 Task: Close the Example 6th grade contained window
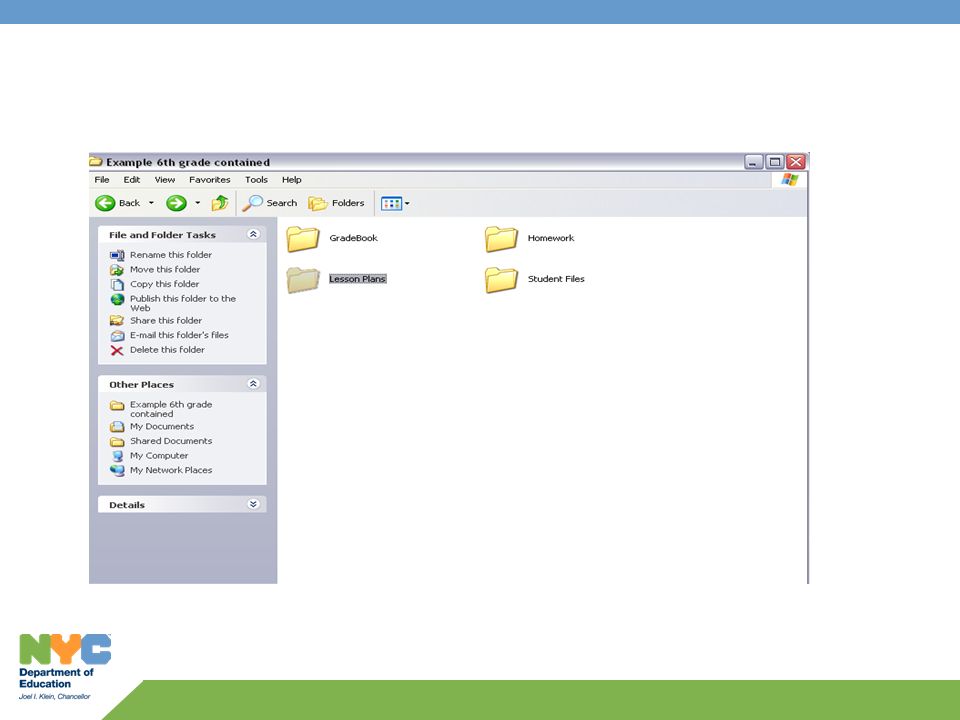(795, 162)
